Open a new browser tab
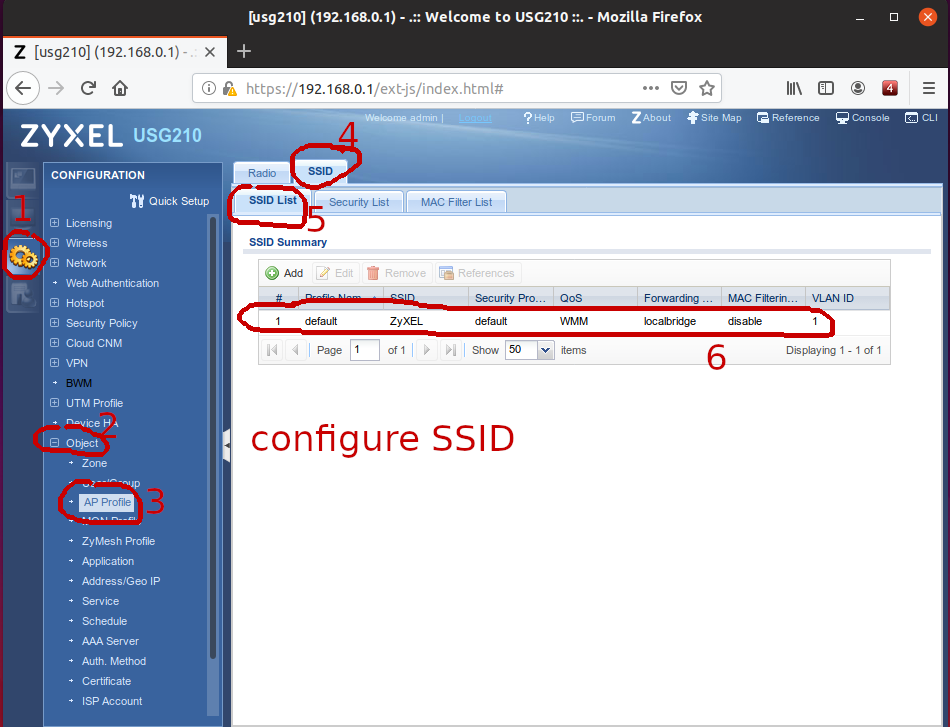Image resolution: width=950 pixels, height=727 pixels. tap(244, 51)
